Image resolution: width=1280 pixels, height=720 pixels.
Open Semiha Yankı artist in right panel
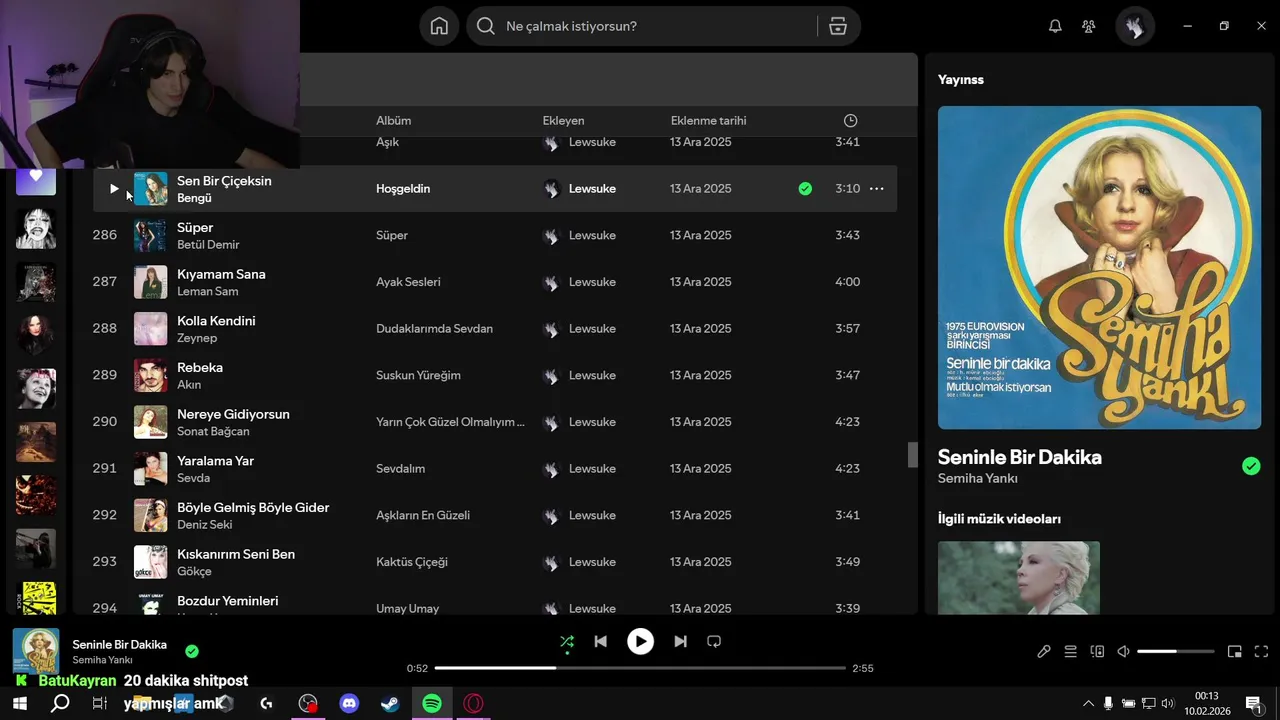(x=978, y=478)
